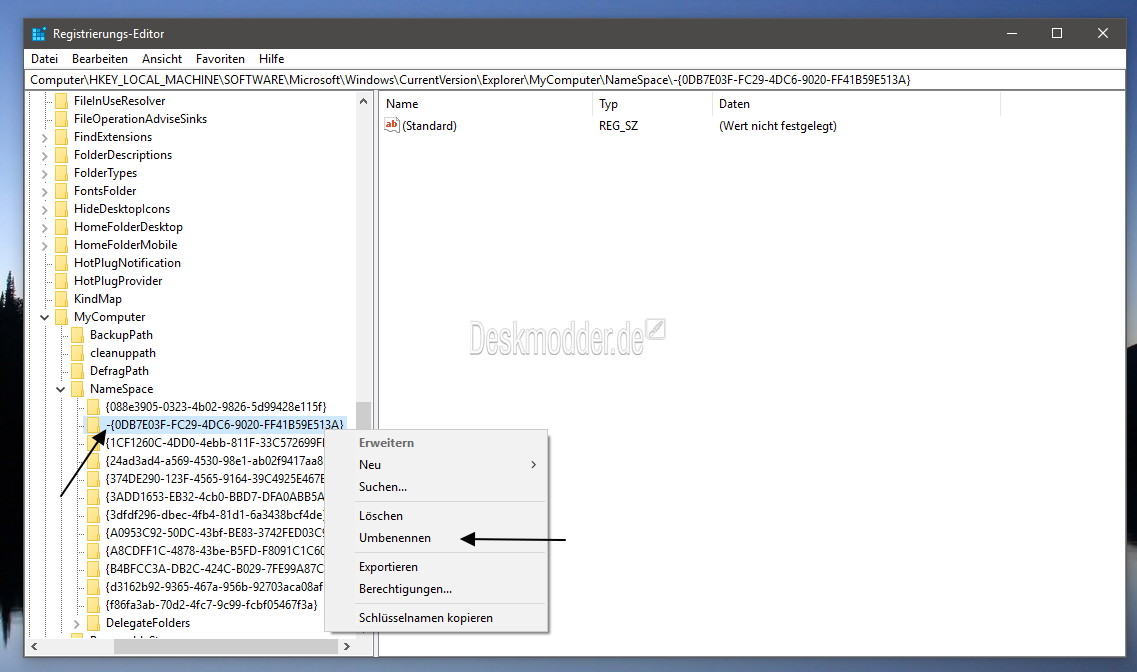Click Exportieren in the context menu
The height and width of the screenshot is (672, 1137).
[x=437, y=567]
